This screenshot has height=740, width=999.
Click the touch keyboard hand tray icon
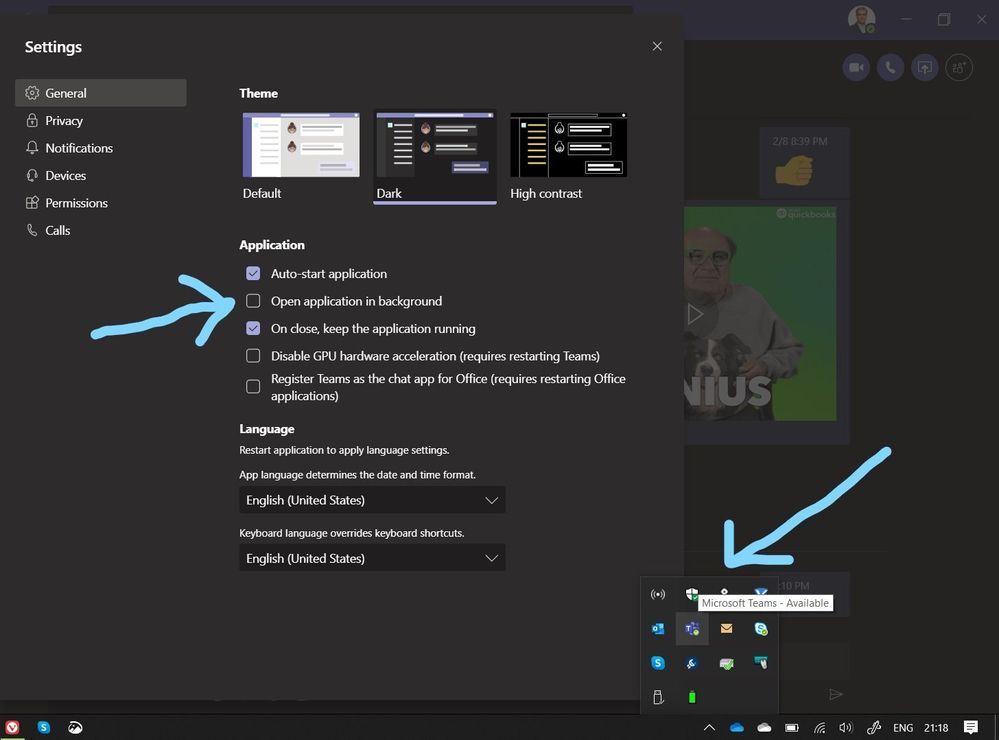761,663
